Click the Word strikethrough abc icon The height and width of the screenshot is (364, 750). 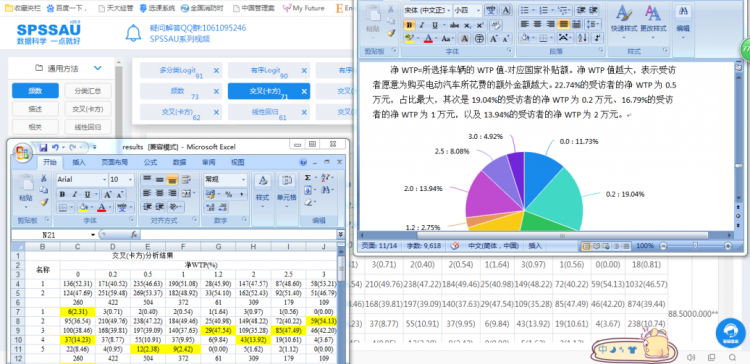point(454,25)
